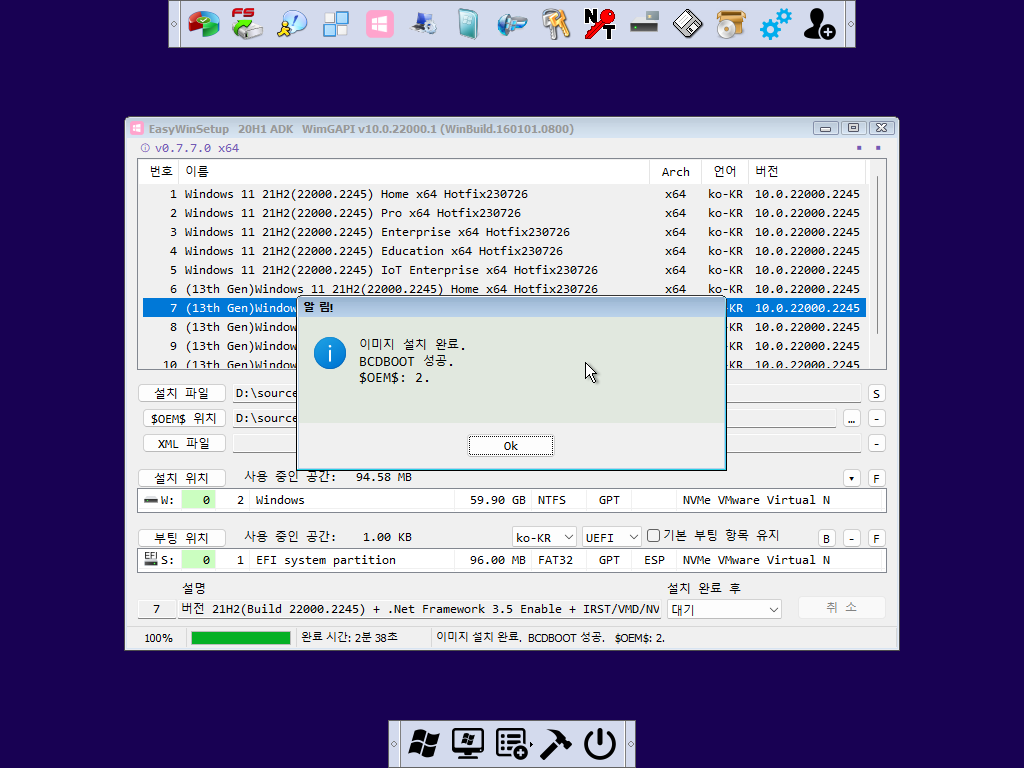Click the F button on 부팅 위치 row

876,539
